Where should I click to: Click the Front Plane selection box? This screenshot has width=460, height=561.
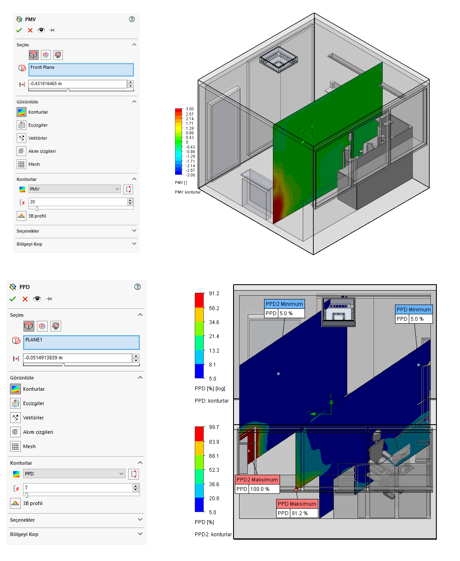81,70
